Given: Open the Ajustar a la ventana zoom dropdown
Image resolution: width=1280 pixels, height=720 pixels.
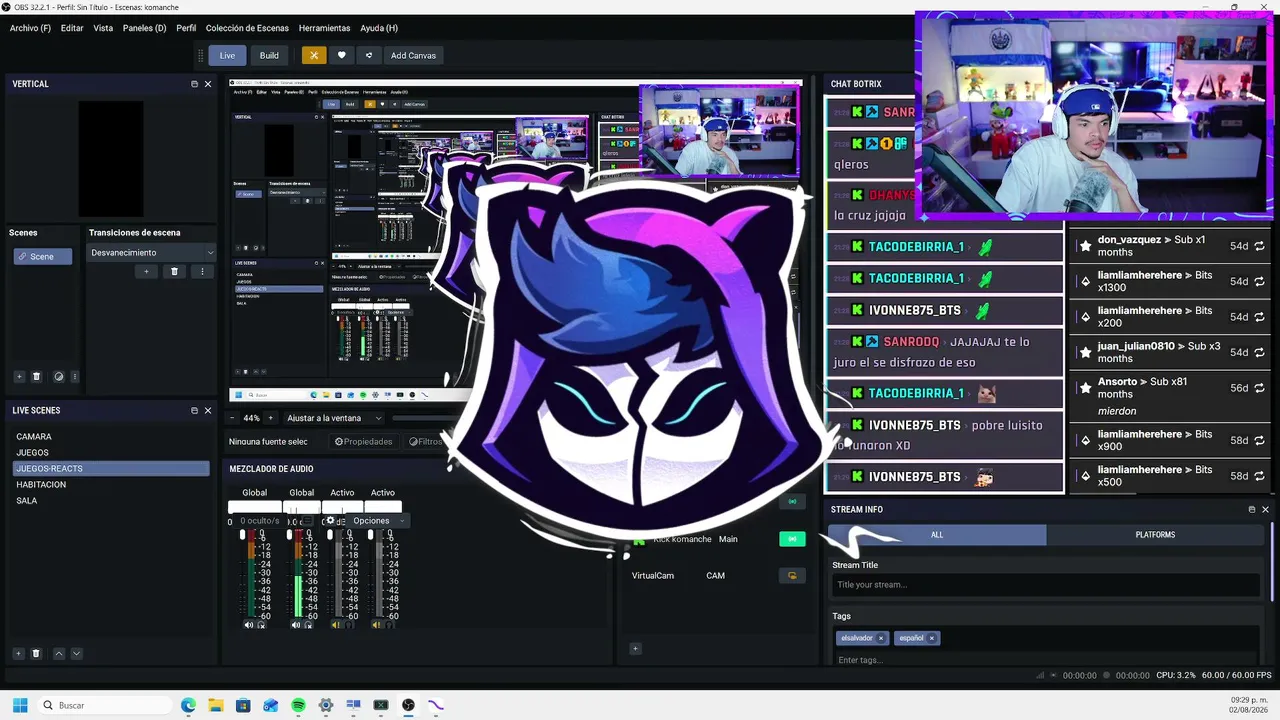Looking at the screenshot, I should pos(334,418).
